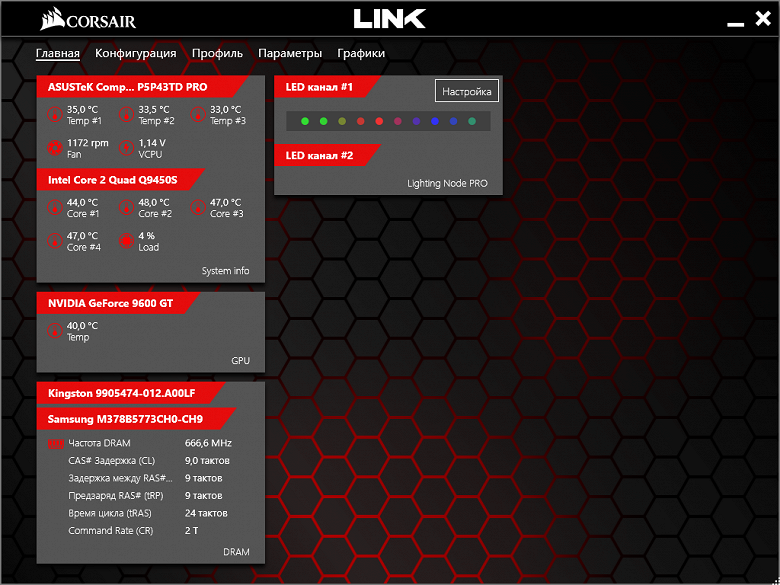Select the fifth LED dot, bright red

(x=379, y=121)
